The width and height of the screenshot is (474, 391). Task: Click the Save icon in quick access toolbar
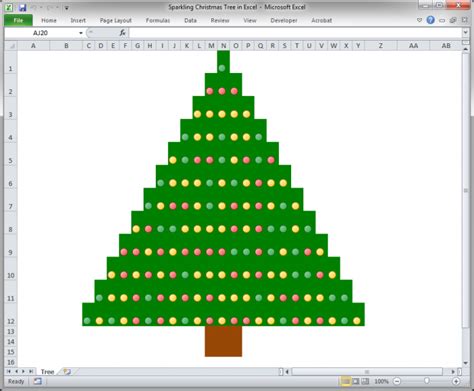(22, 7)
